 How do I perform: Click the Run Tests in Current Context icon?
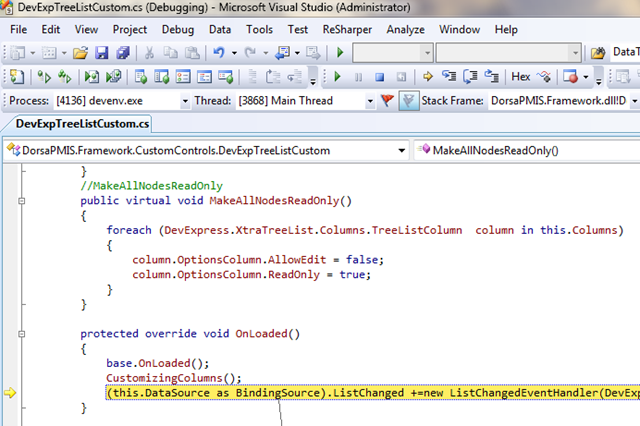point(44,77)
